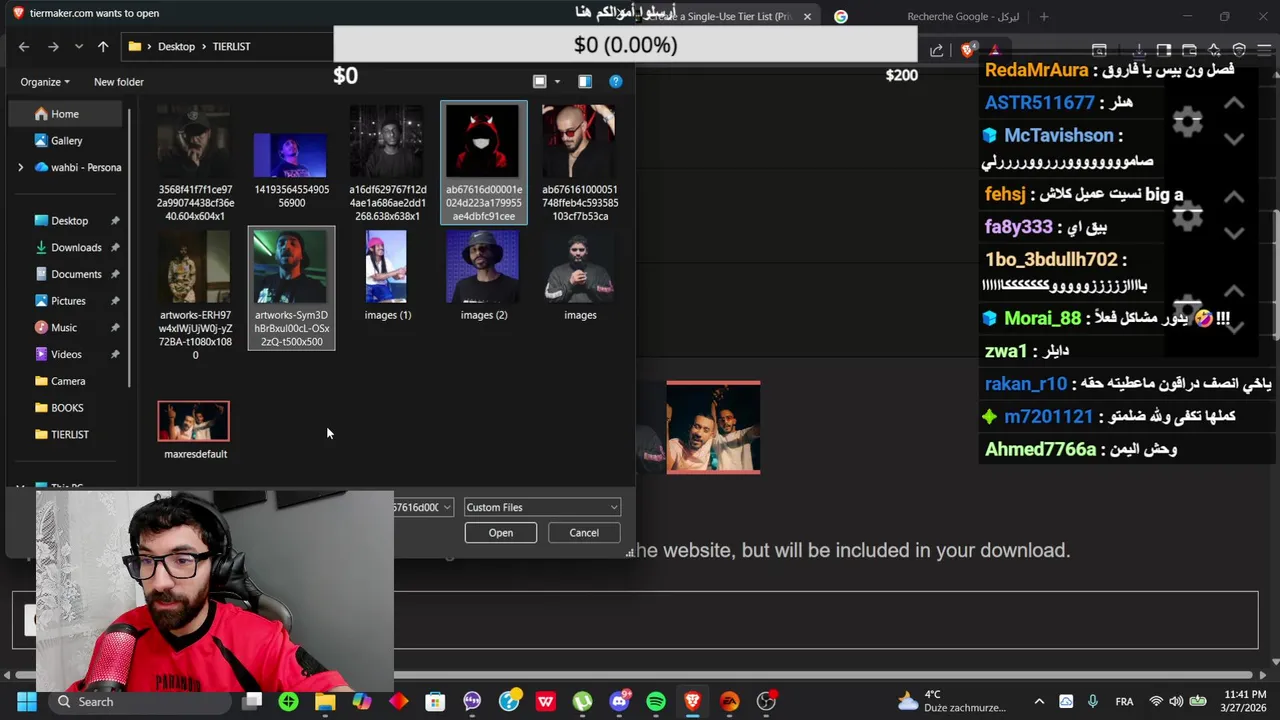Viewport: 1280px width, 720px height.
Task: Open Microsoft Store from taskbar
Action: [435, 702]
